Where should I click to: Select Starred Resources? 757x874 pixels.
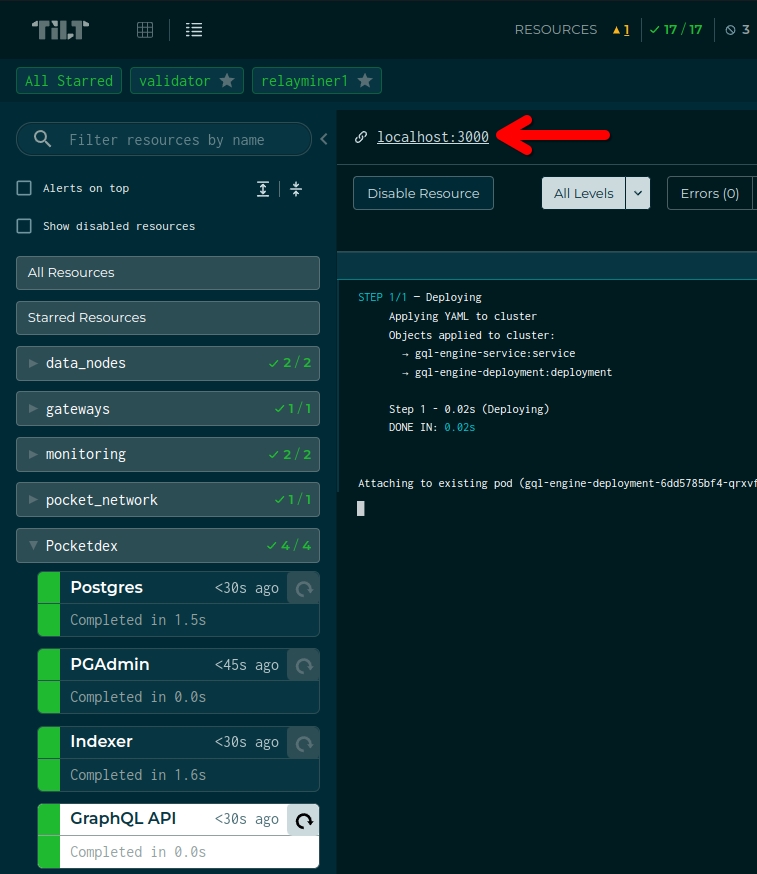[168, 318]
